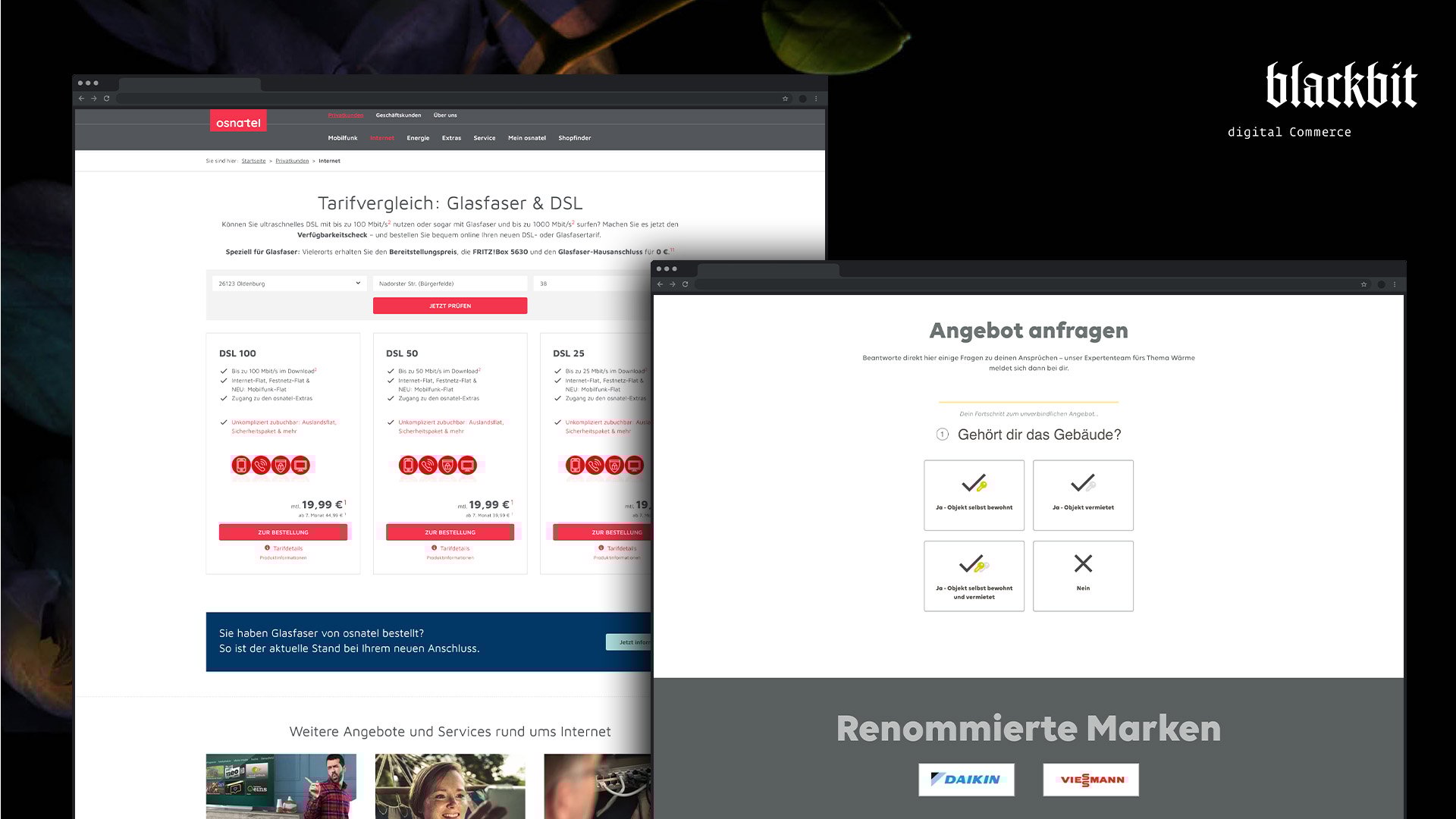Click the JETZT PRÜFEN button
Viewport: 1456px width, 819px height.
point(450,306)
